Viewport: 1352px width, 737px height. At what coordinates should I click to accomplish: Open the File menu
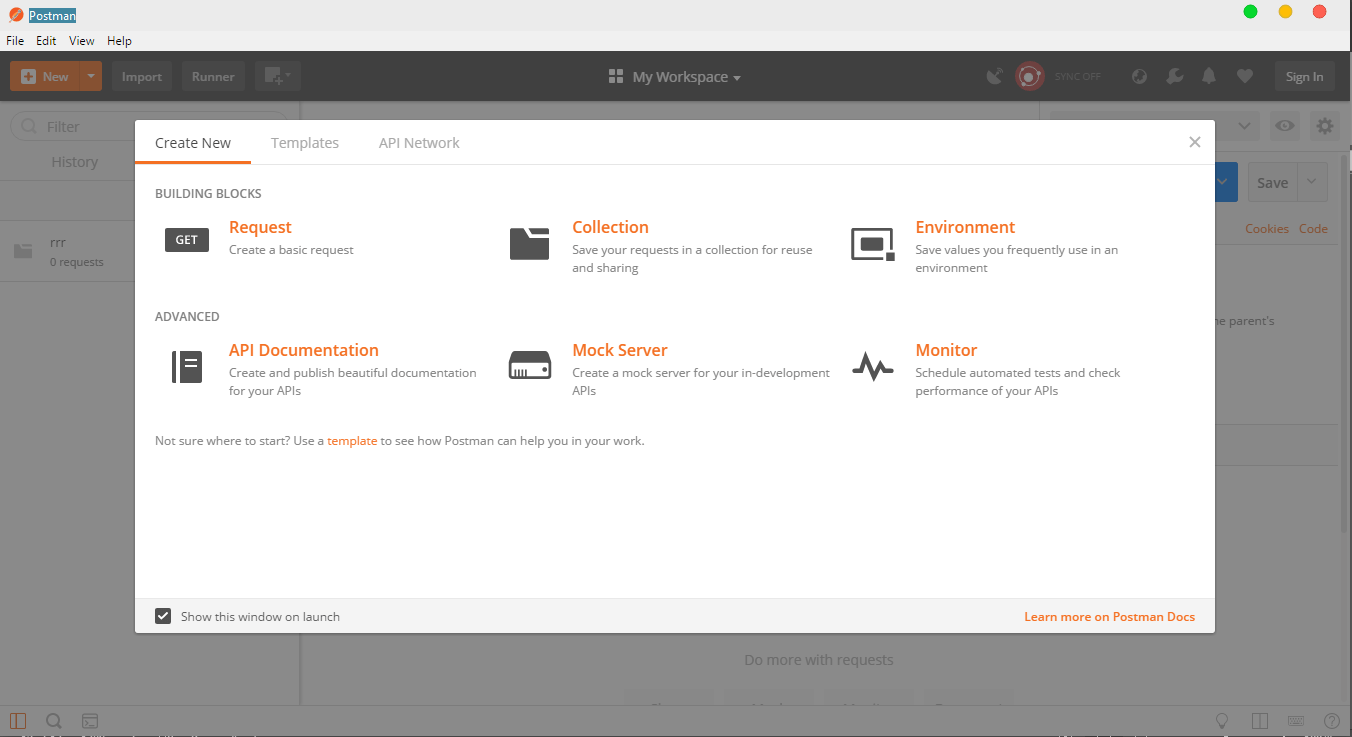[x=15, y=41]
